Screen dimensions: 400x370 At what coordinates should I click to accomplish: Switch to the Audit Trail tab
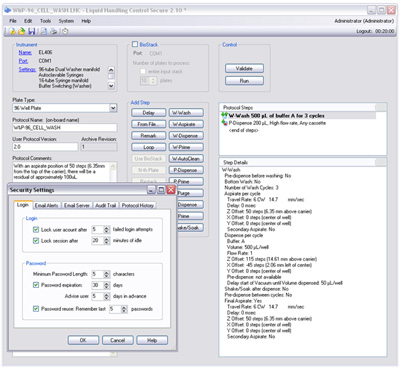(x=106, y=205)
